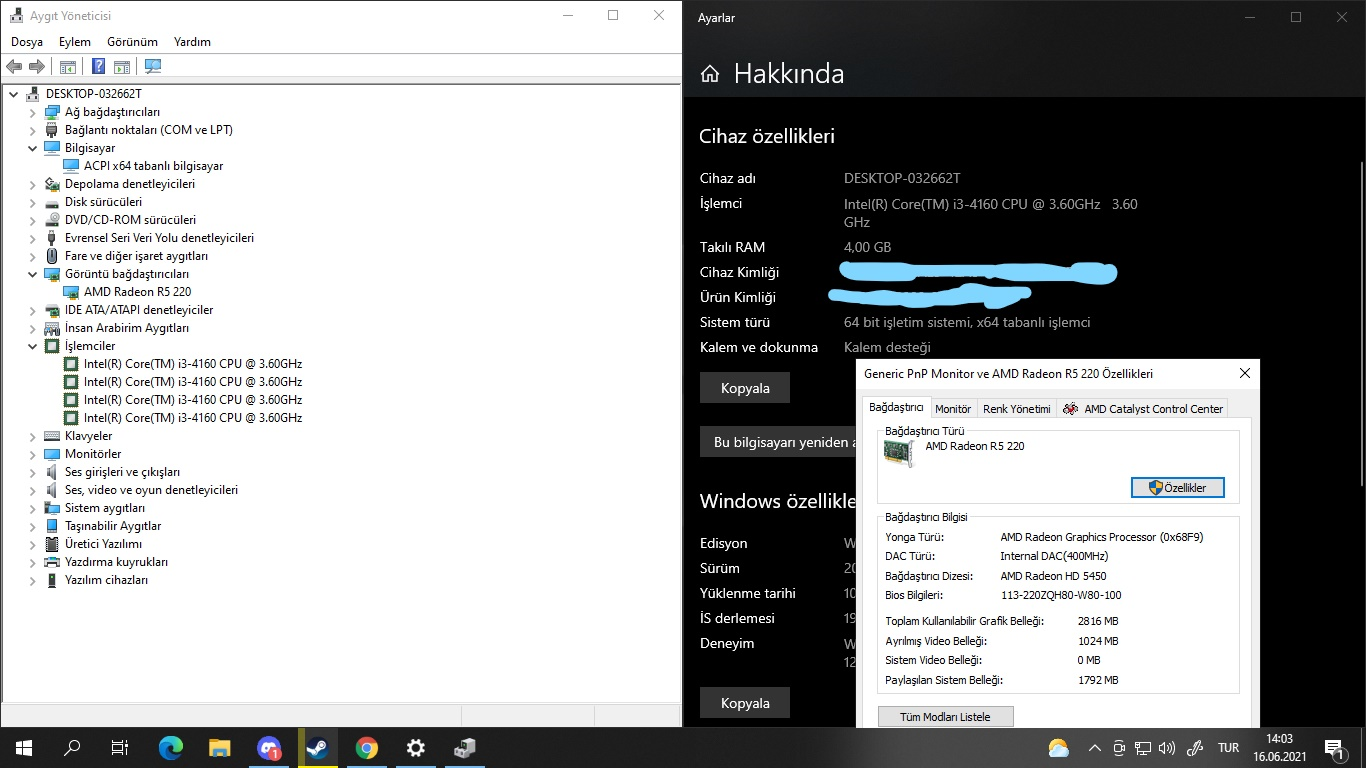This screenshot has height=768, width=1366.
Task: Click the weather icon in system tray
Action: [x=1058, y=748]
